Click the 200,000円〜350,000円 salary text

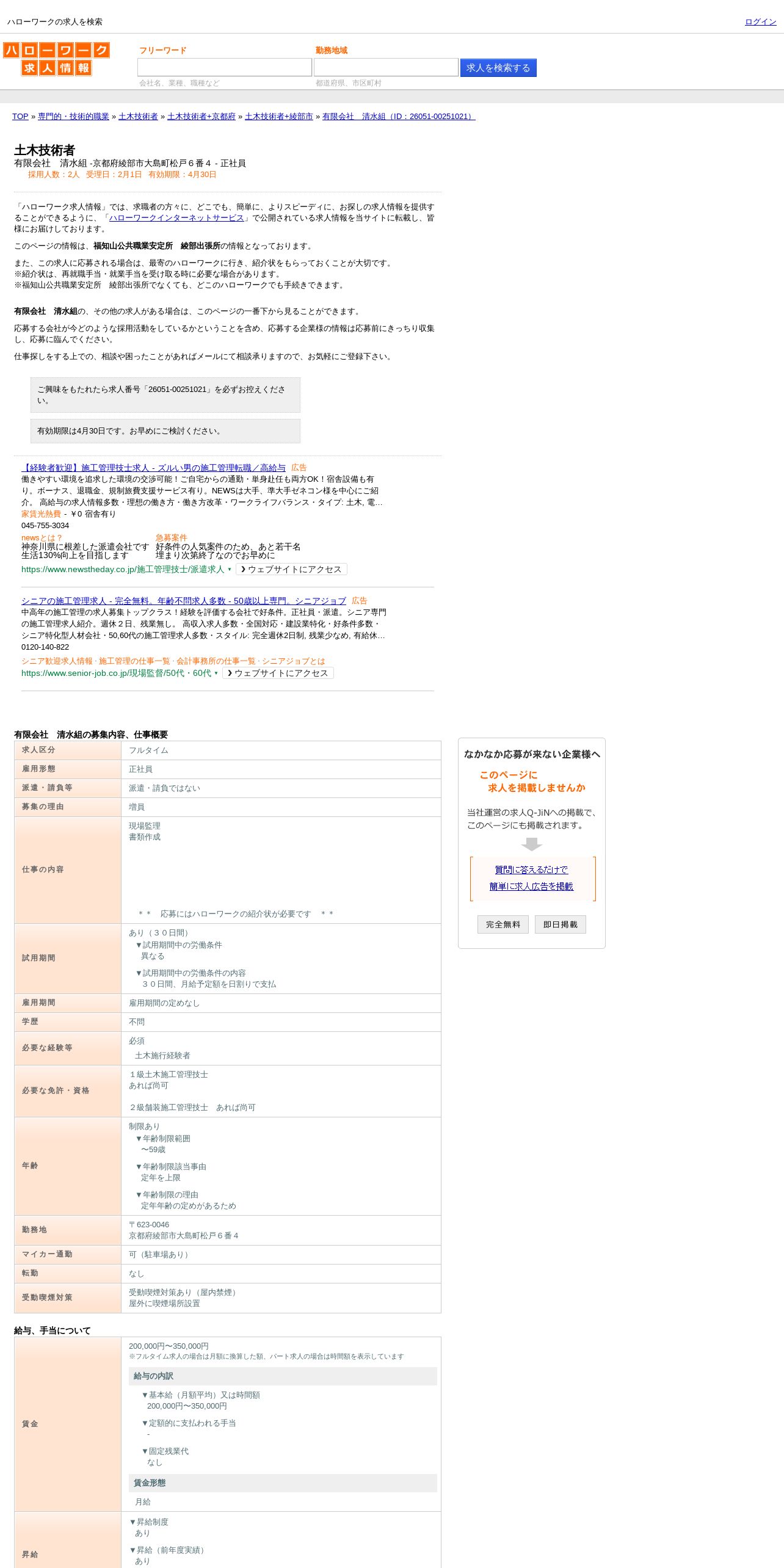[169, 1346]
